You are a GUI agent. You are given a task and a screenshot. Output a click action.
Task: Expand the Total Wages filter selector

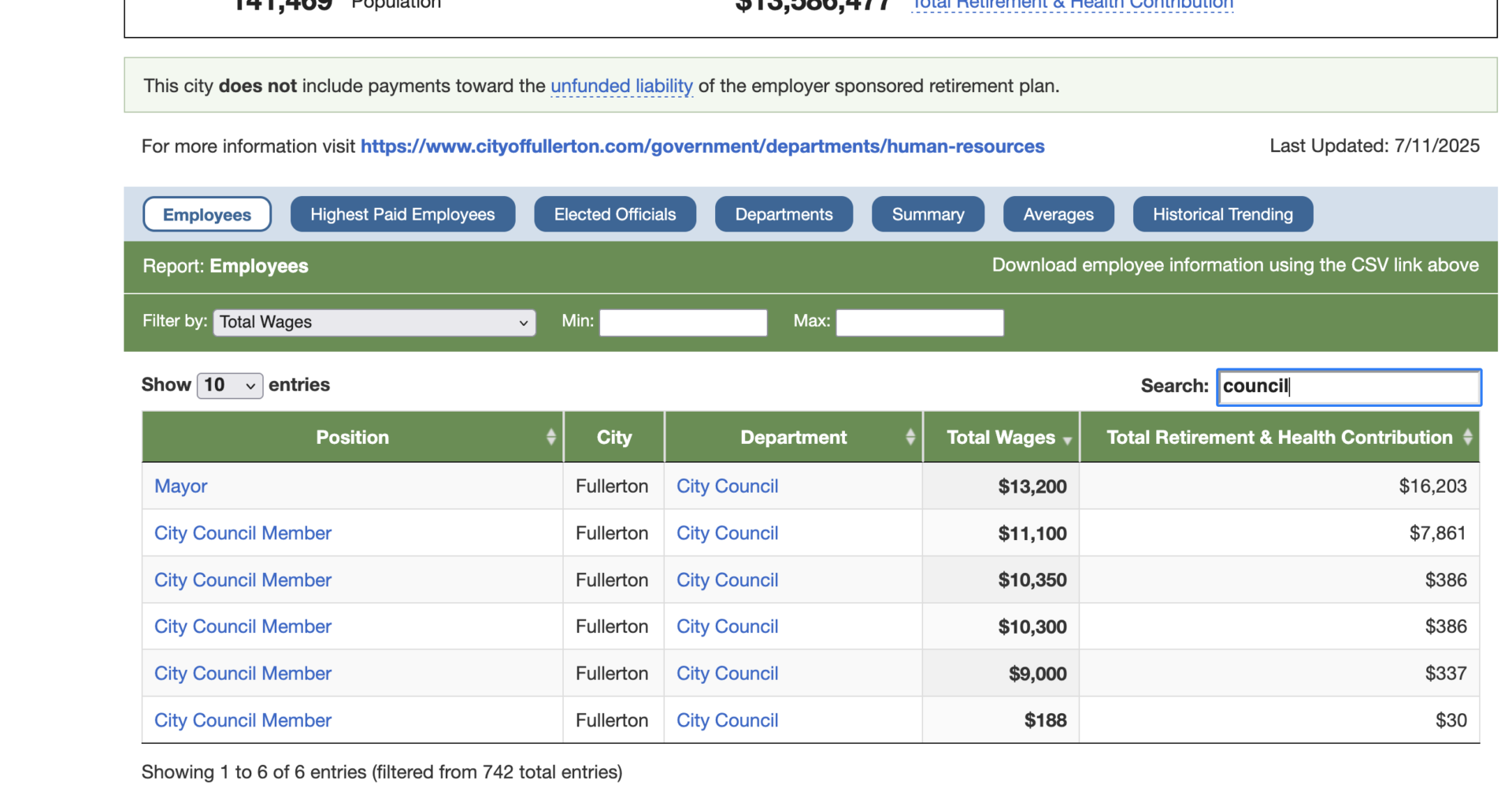point(373,322)
